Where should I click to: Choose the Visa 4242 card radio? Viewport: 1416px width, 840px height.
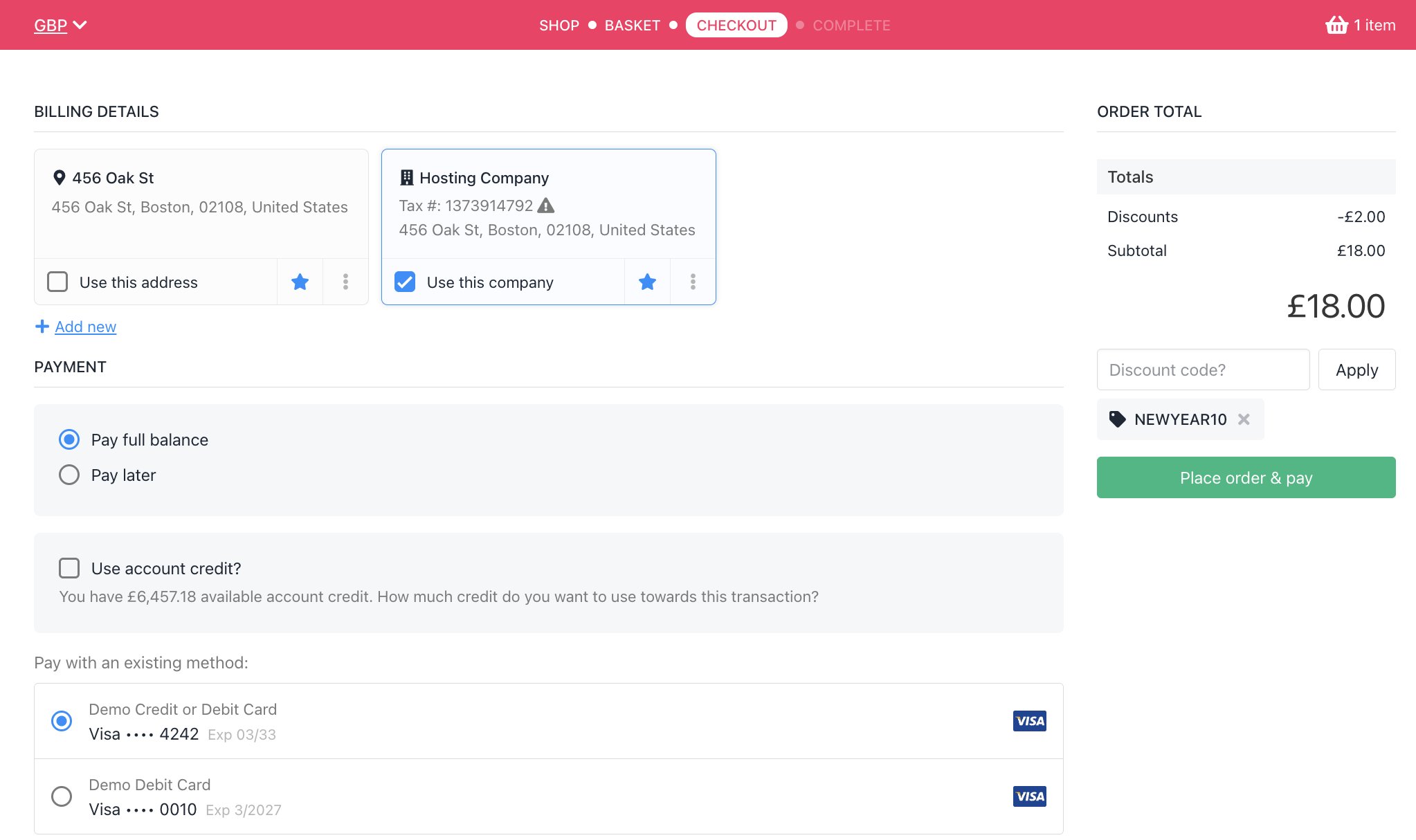[x=62, y=721]
